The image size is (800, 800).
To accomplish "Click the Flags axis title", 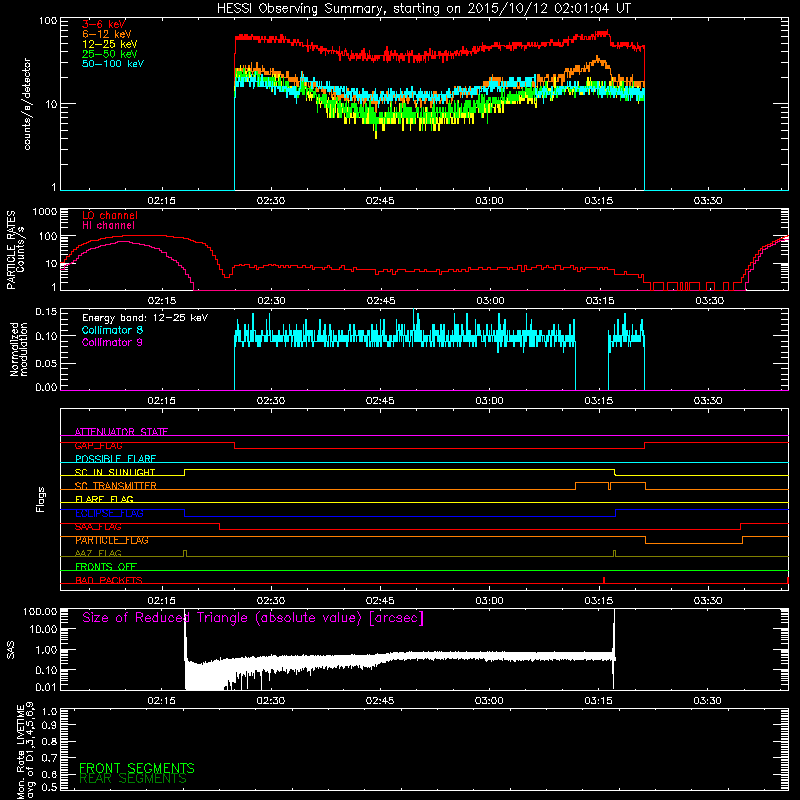I will [41, 499].
